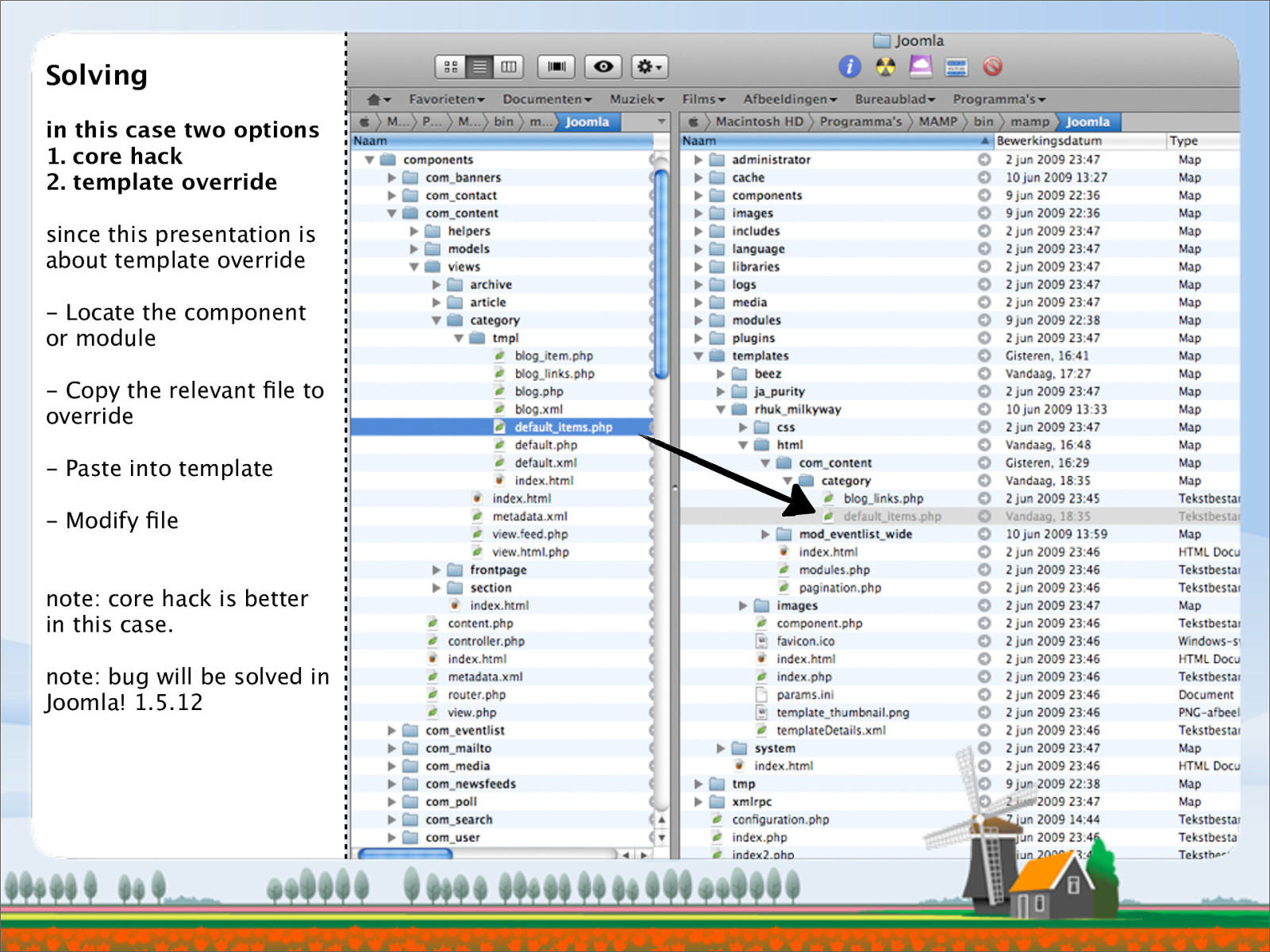
Task: Select blog_links.php in right pane
Action: pos(883,498)
